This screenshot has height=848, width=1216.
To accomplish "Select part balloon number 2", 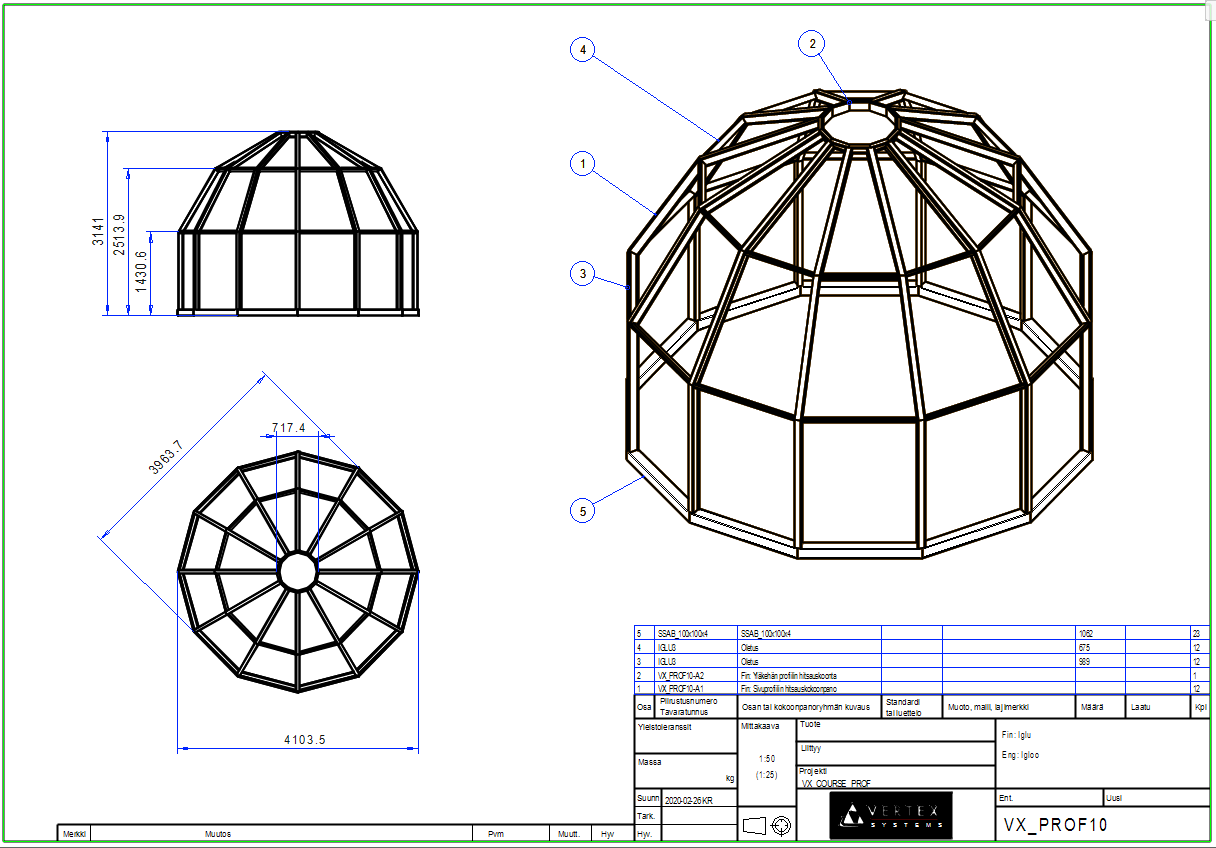I will 812,43.
